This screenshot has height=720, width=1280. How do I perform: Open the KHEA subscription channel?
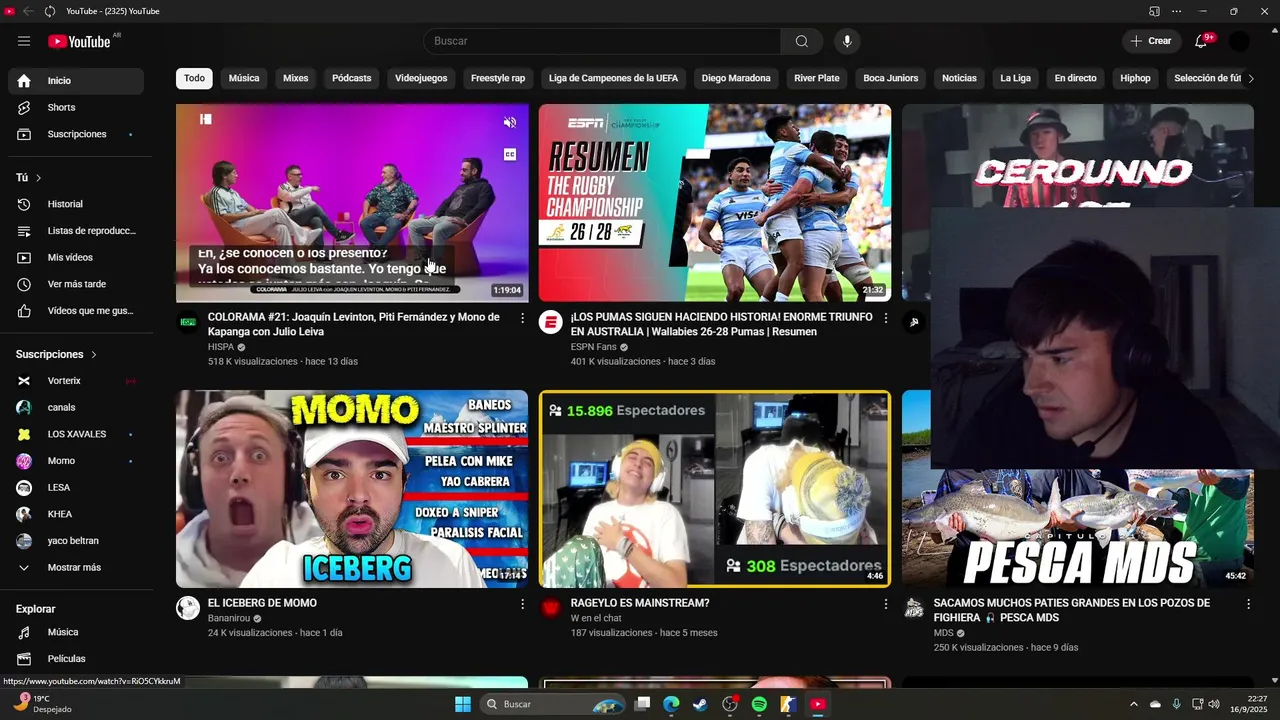76,514
